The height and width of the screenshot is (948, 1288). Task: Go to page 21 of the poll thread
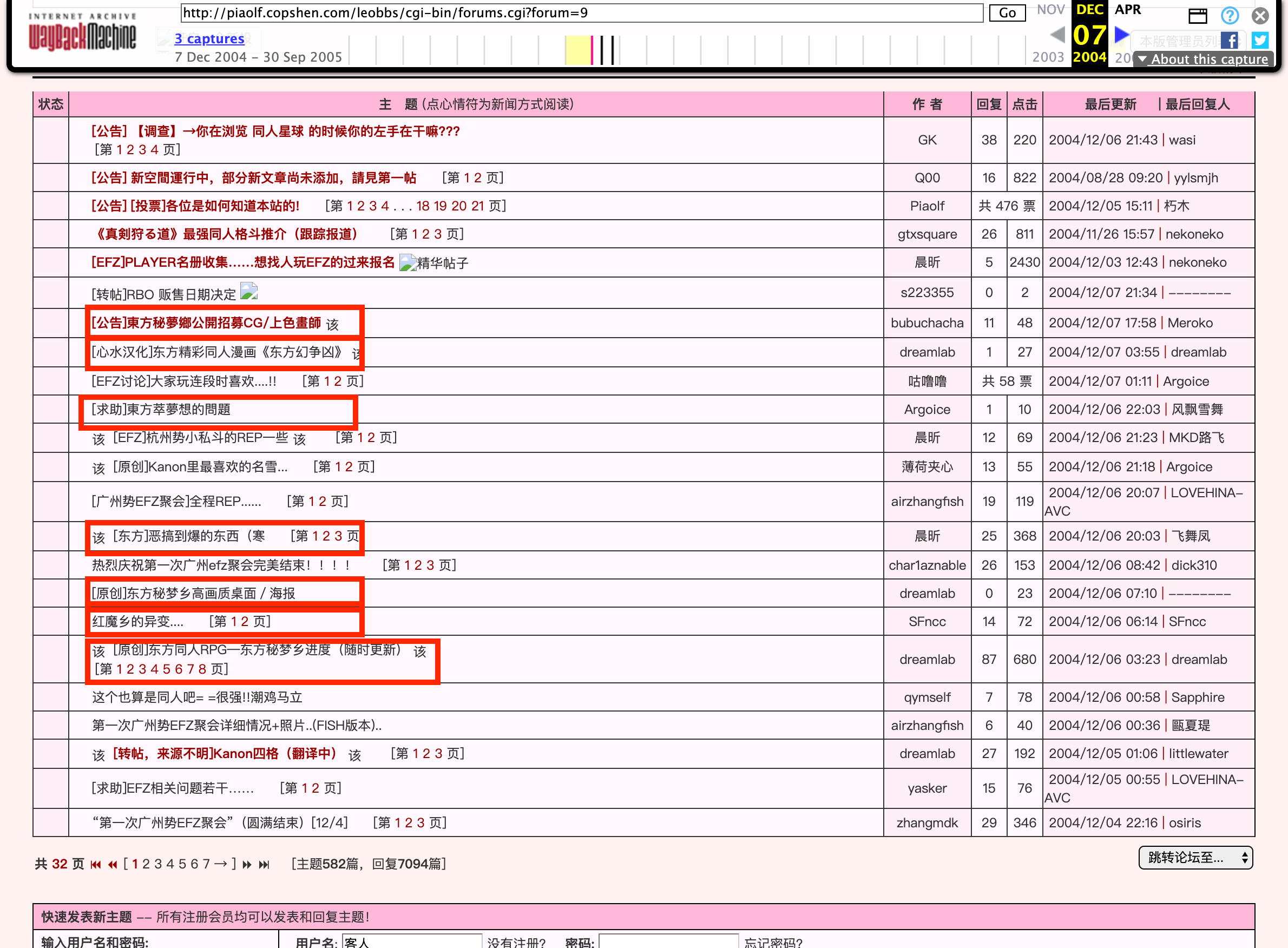[x=477, y=206]
